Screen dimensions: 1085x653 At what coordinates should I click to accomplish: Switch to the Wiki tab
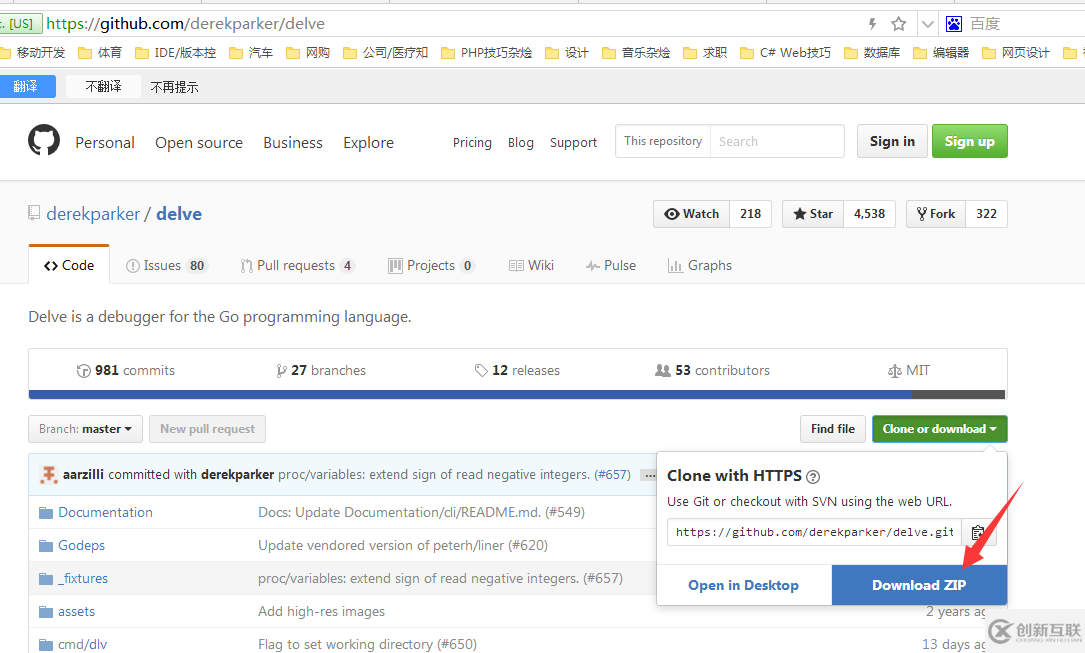coord(531,266)
